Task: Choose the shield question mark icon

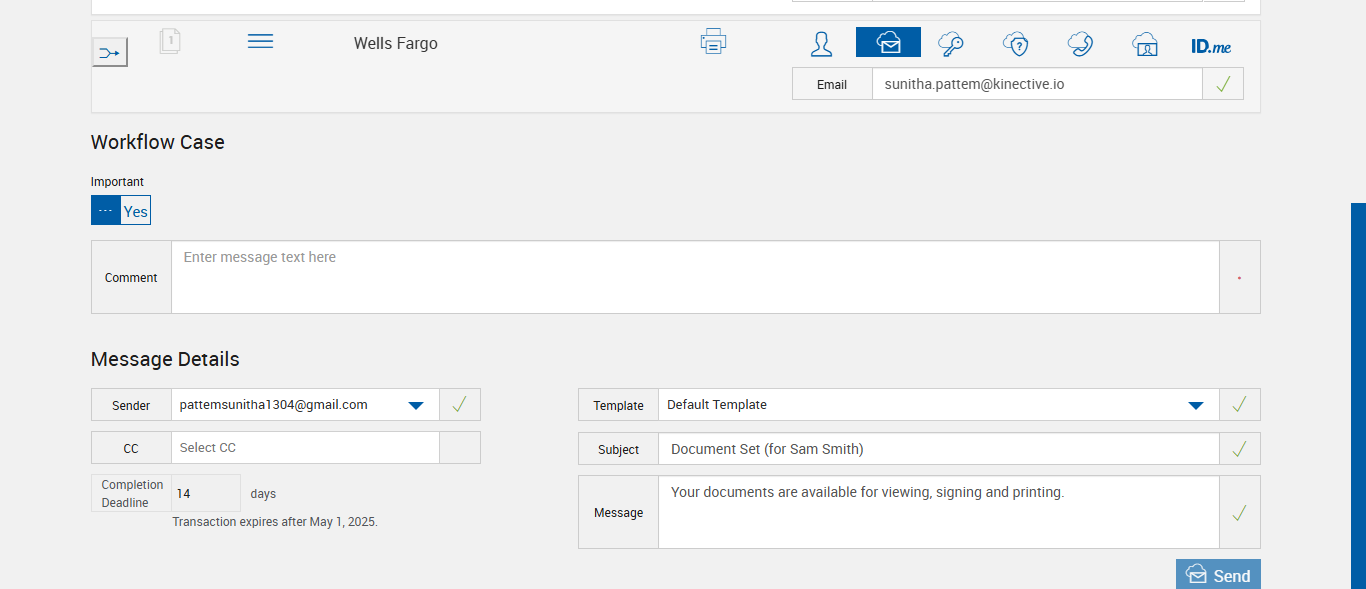Action: pyautogui.click(x=1016, y=43)
